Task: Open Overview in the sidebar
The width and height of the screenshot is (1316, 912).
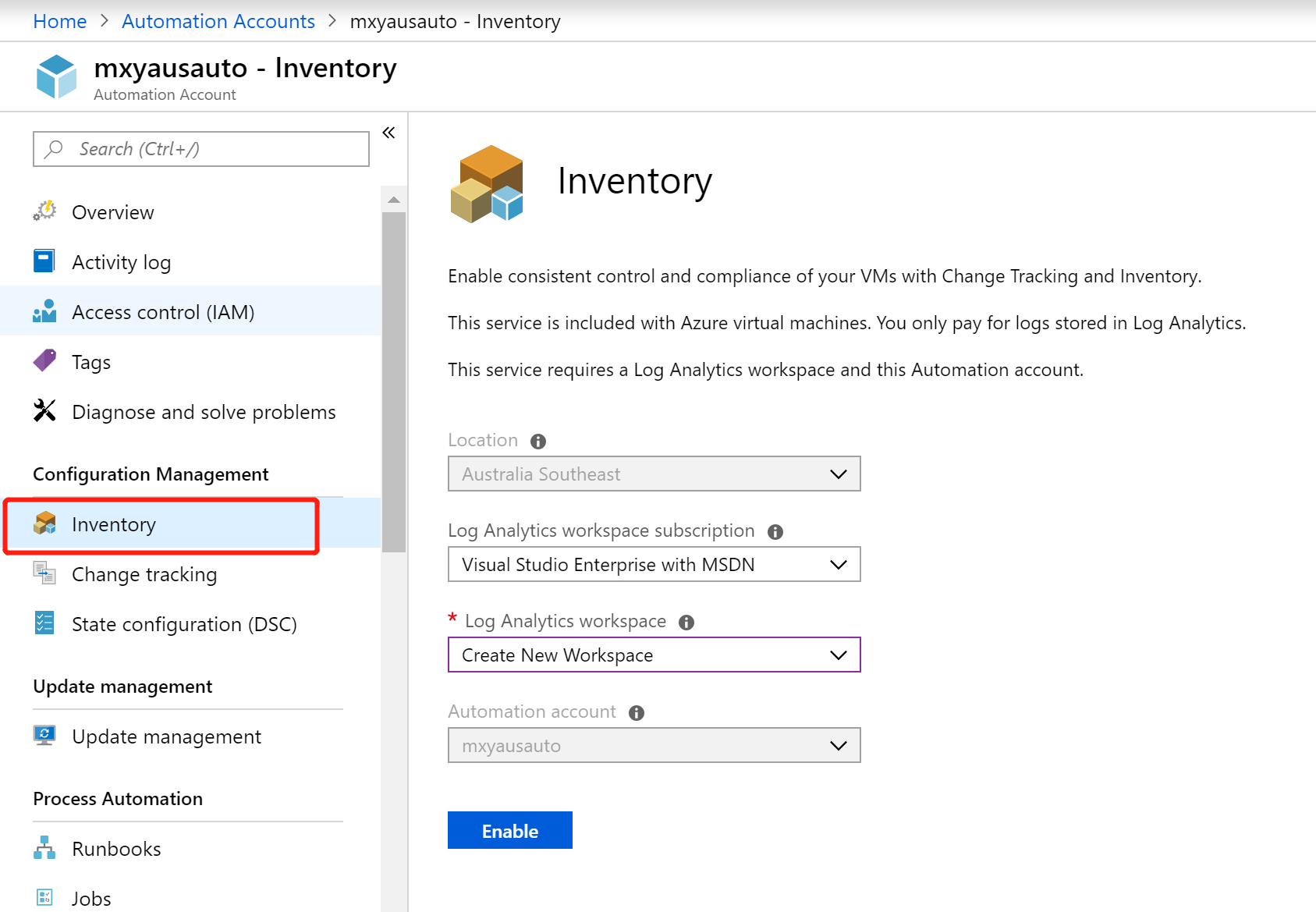Action: (191, 212)
